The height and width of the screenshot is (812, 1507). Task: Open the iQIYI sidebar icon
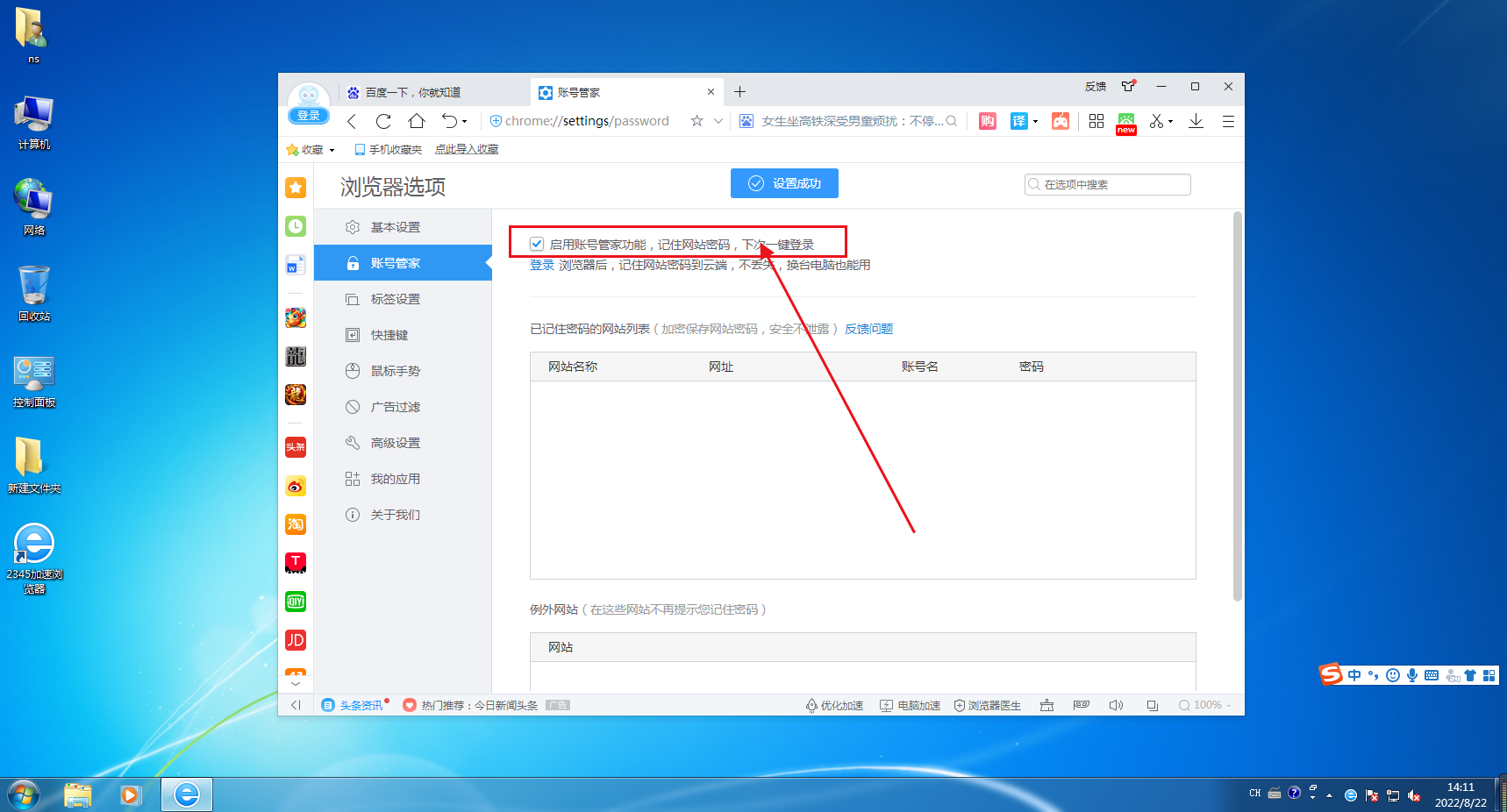point(296,602)
